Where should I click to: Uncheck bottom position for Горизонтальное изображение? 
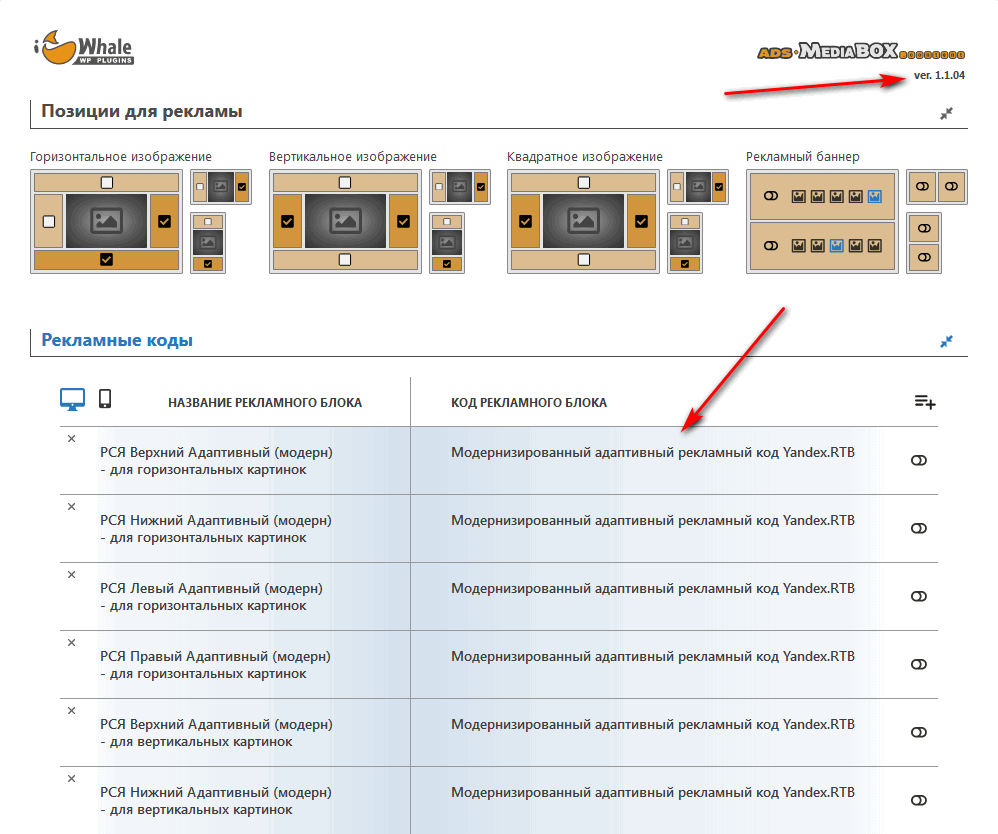pyautogui.click(x=107, y=260)
